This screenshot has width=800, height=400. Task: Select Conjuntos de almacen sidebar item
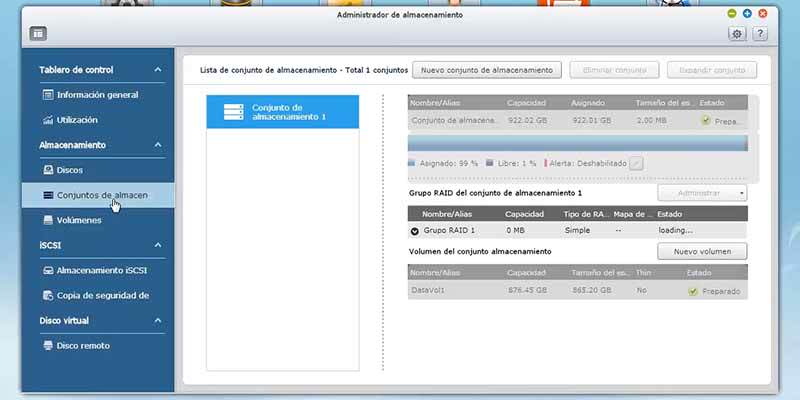click(98, 195)
